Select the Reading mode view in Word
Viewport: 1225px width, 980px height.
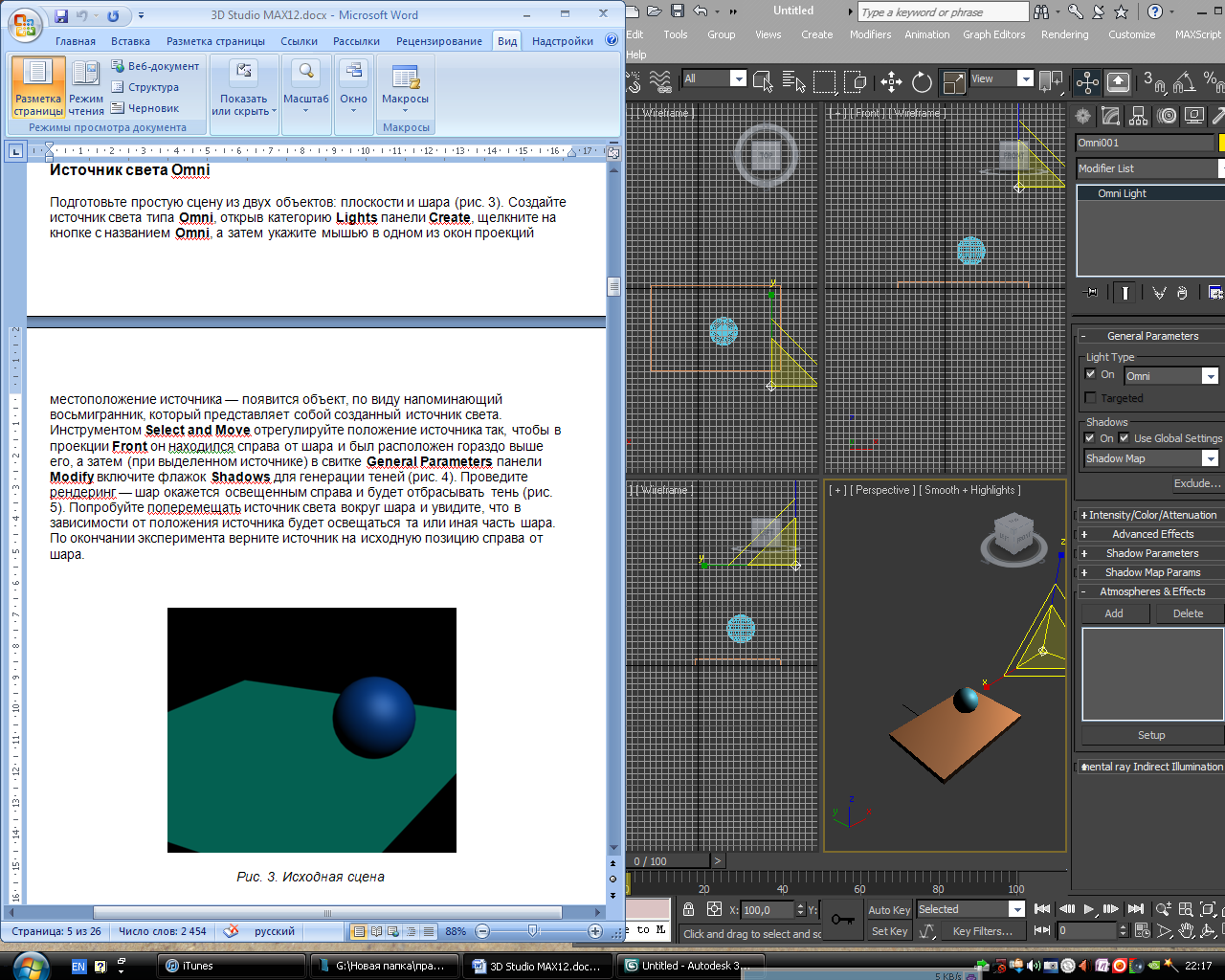tap(86, 88)
